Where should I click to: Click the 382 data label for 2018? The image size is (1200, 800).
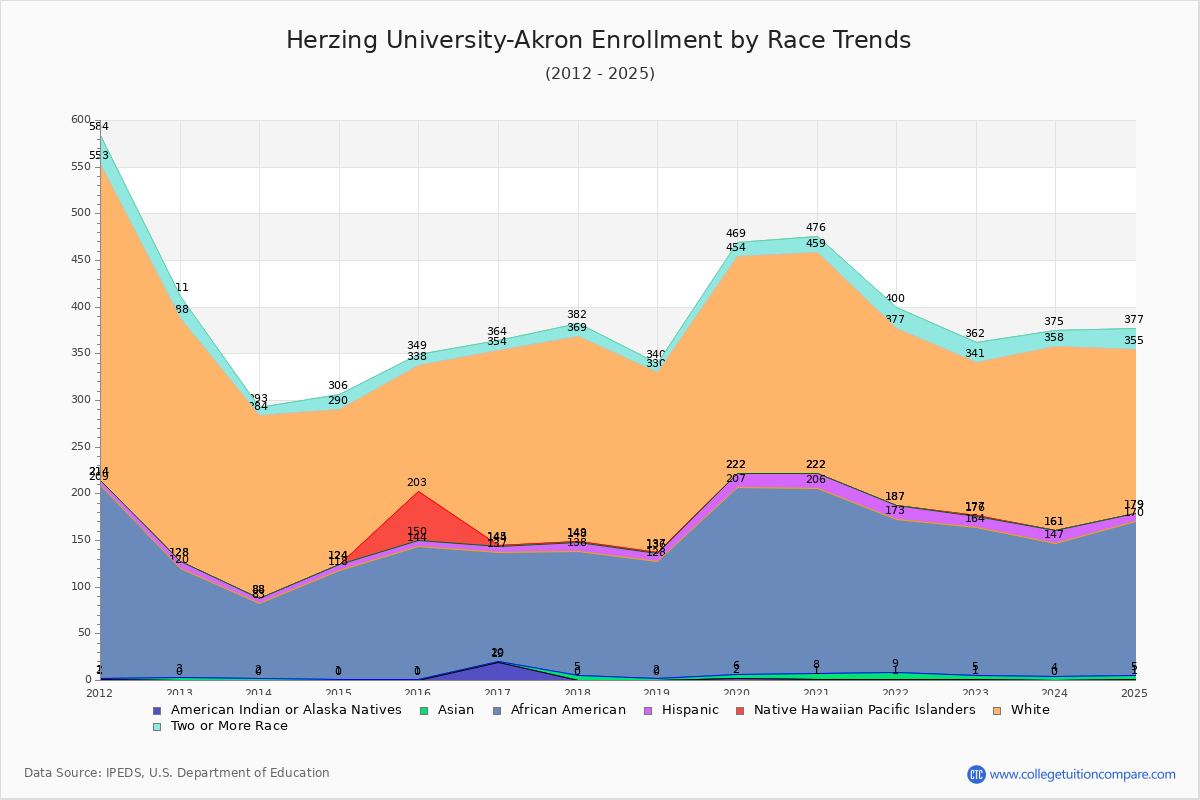click(x=577, y=315)
